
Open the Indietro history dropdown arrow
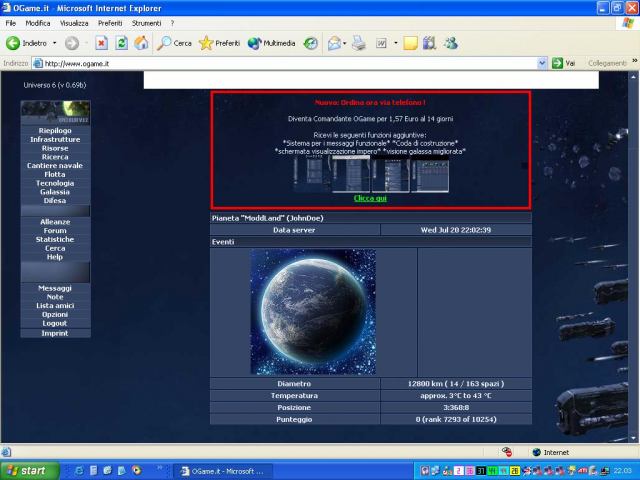click(x=54, y=43)
